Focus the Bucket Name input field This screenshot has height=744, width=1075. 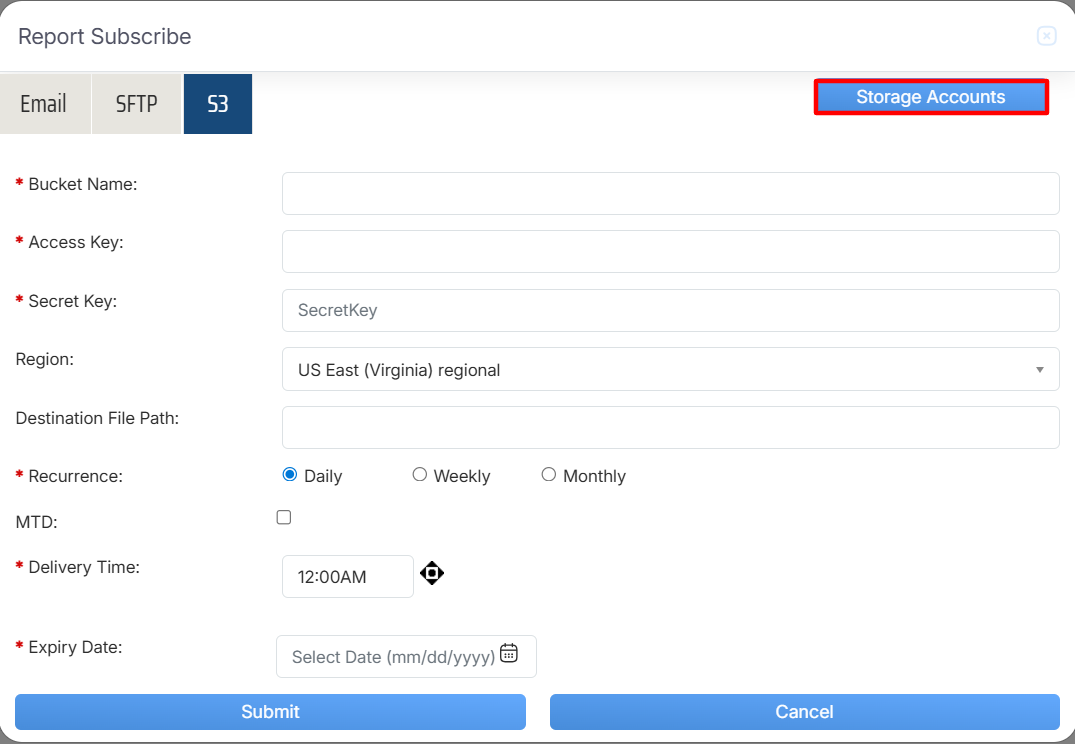tap(670, 193)
